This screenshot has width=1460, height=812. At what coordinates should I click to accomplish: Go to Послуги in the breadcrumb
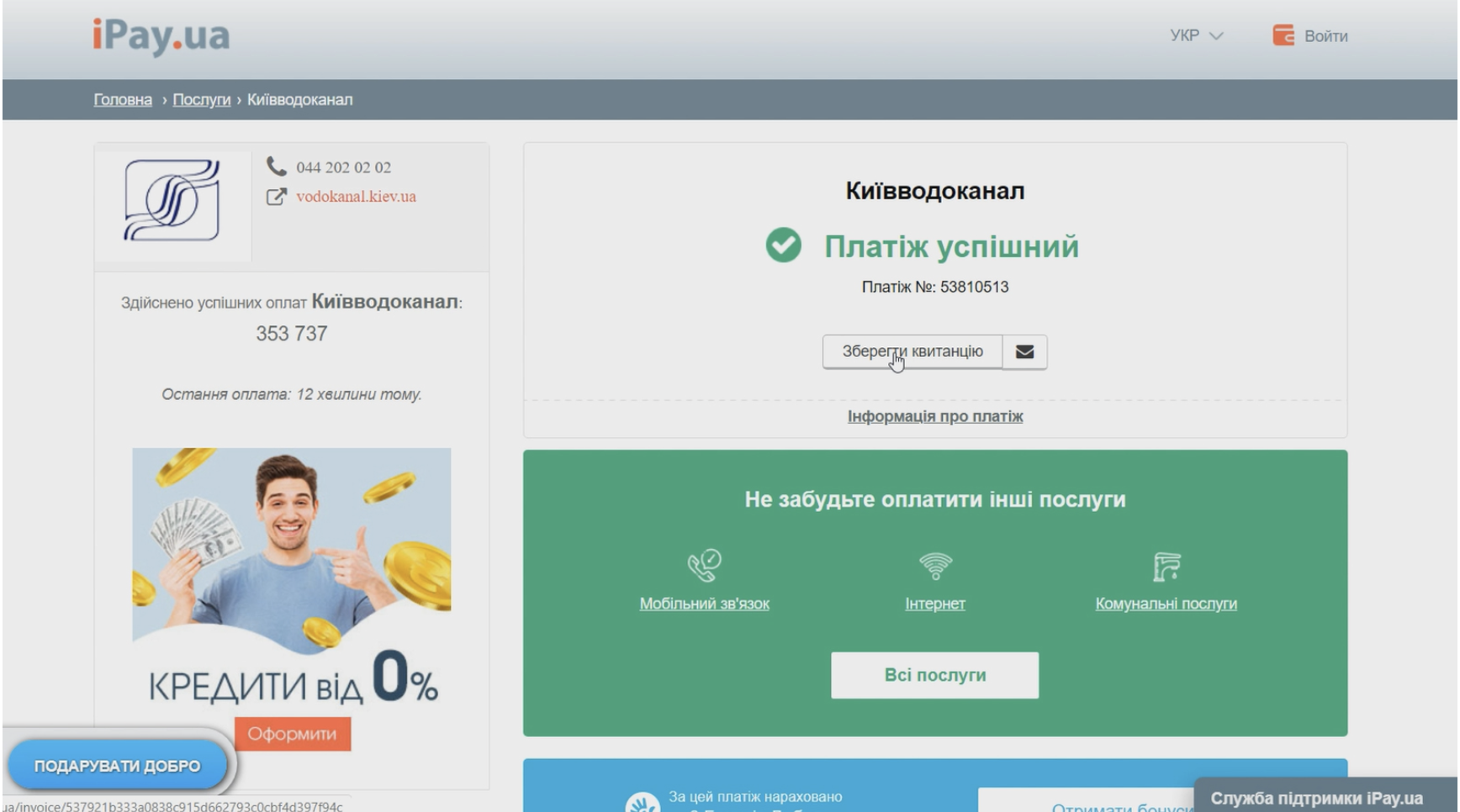tap(202, 99)
